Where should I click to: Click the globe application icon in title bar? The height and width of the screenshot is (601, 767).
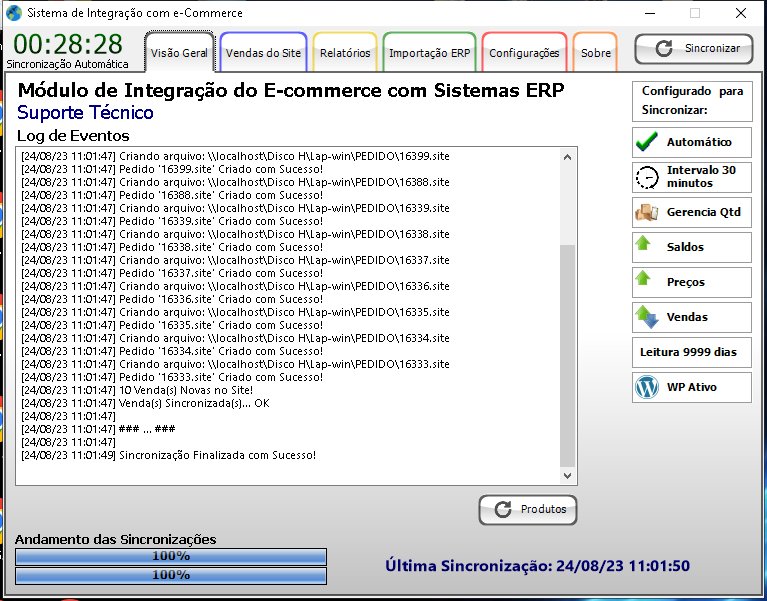[13, 13]
